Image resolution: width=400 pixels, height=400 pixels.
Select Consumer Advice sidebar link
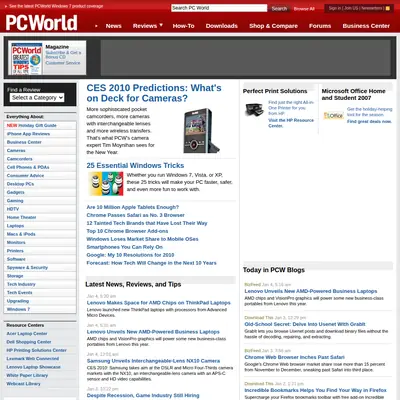point(25,175)
